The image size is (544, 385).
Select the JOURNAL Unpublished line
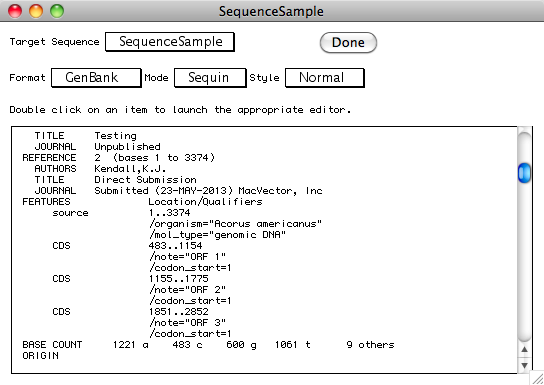coord(97,147)
